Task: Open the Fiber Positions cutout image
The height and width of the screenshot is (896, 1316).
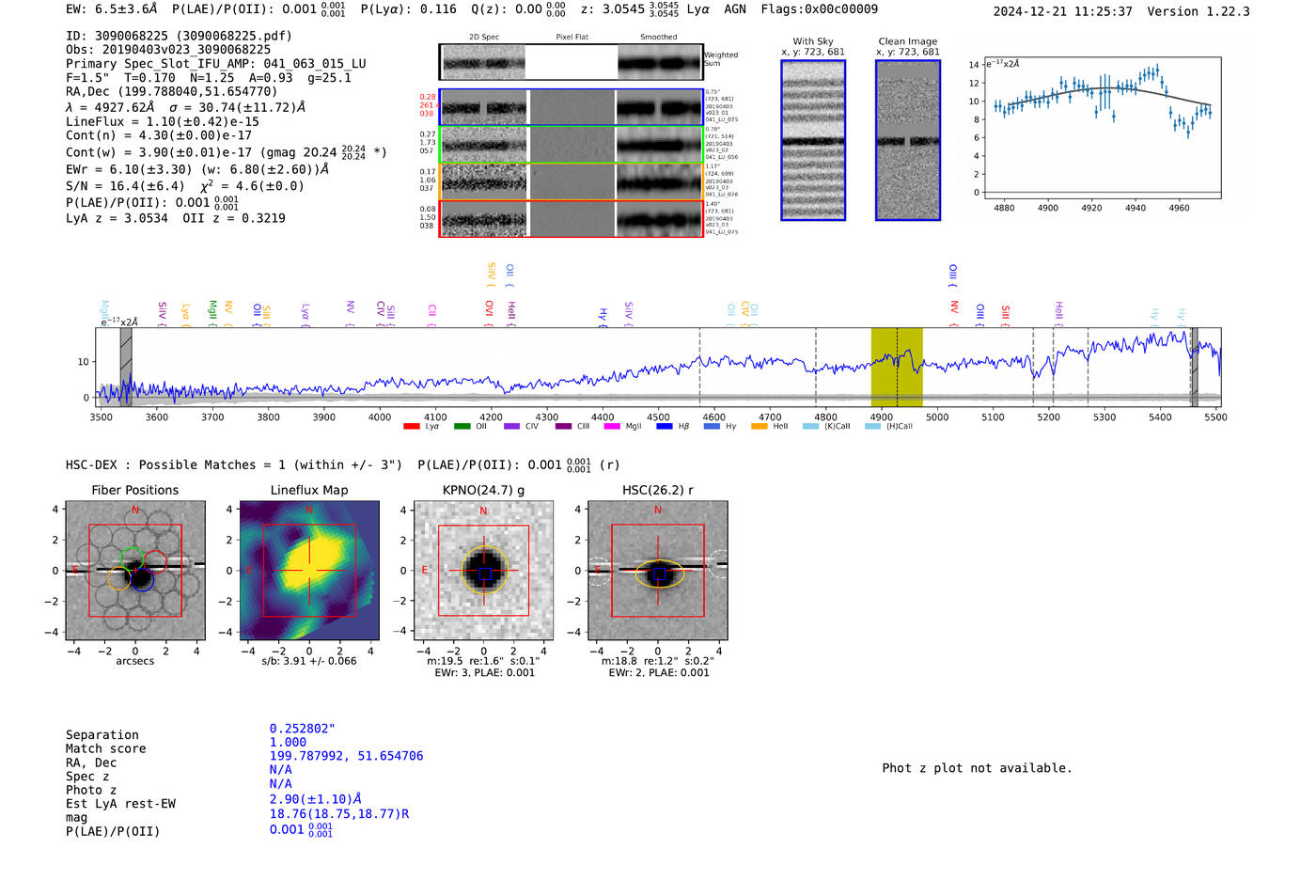Action: [x=135, y=571]
